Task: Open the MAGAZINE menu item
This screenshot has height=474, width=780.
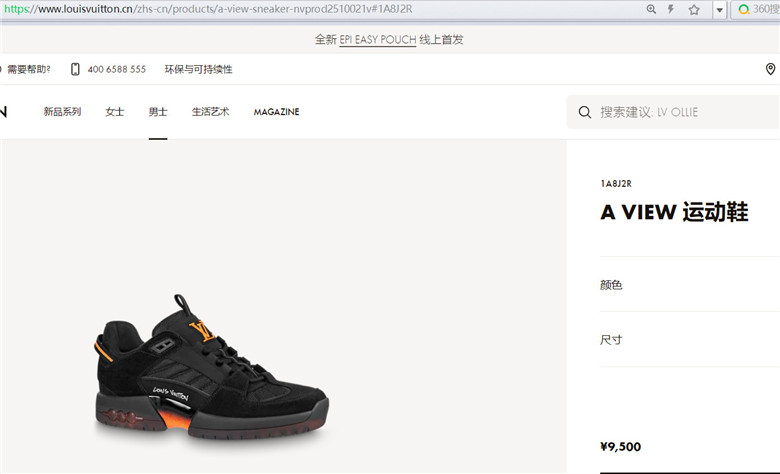Action: coord(277,112)
